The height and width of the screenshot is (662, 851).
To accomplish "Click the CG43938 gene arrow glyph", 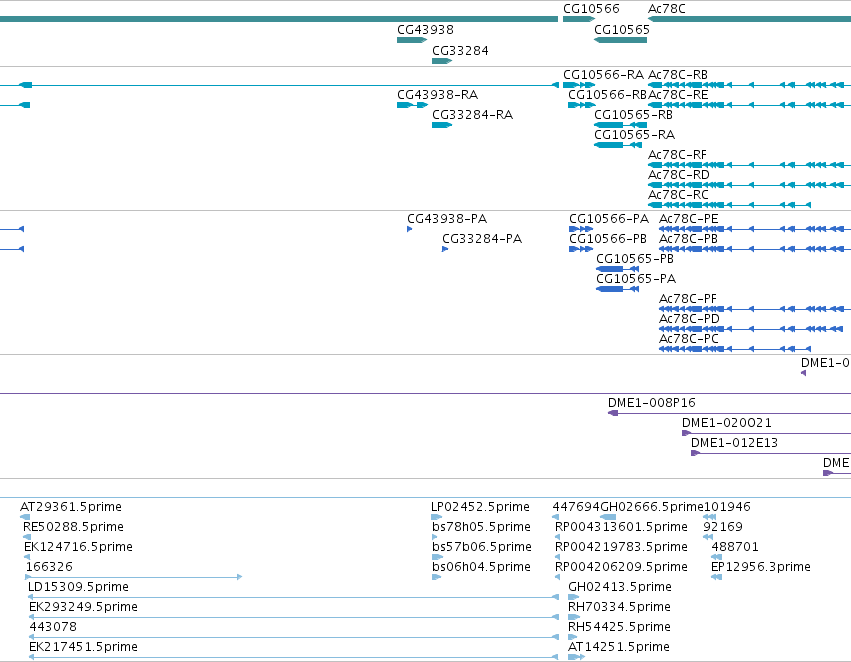I will [412, 40].
